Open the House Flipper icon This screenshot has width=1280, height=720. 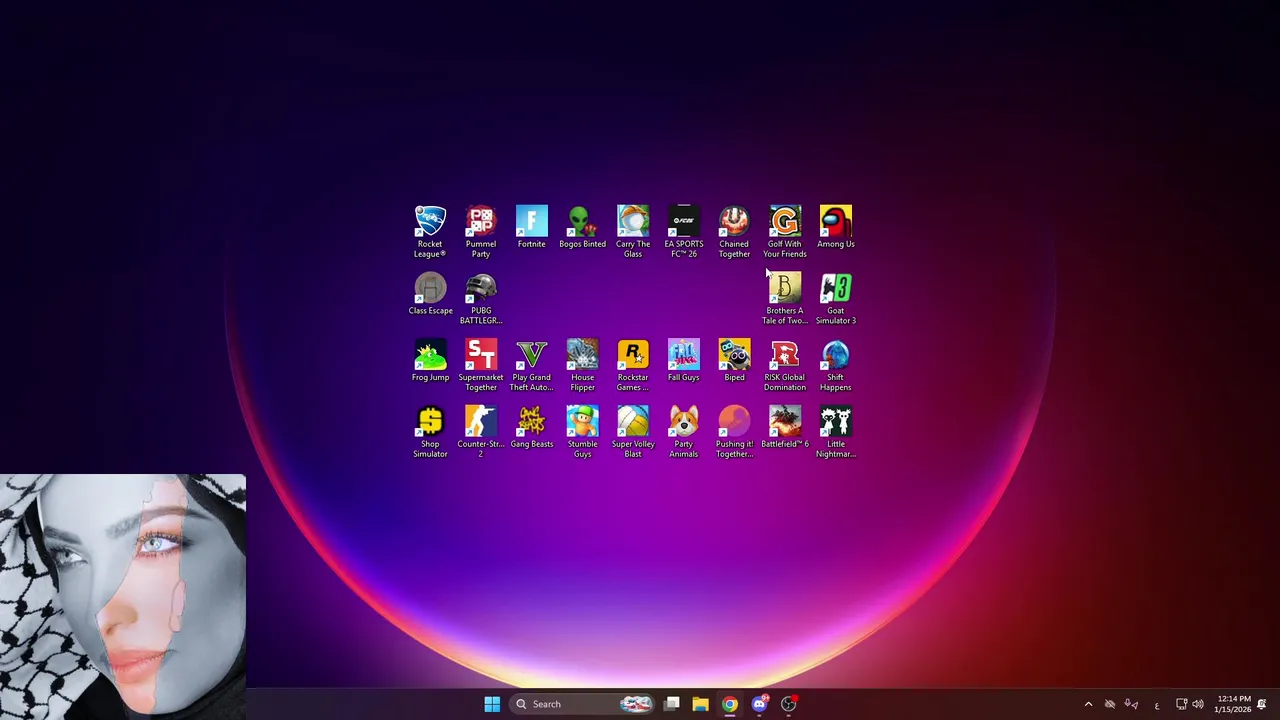click(582, 365)
